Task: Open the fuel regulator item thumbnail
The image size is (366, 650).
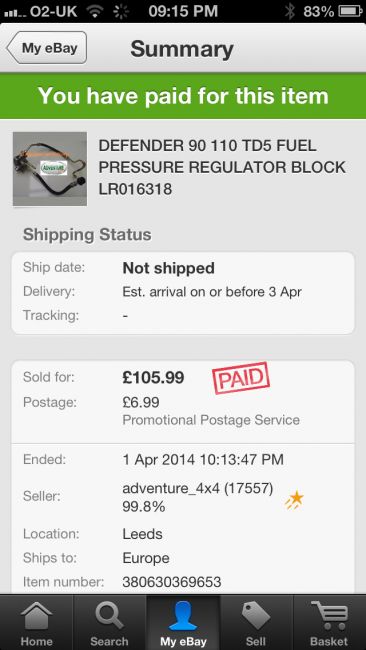Action: point(50,169)
